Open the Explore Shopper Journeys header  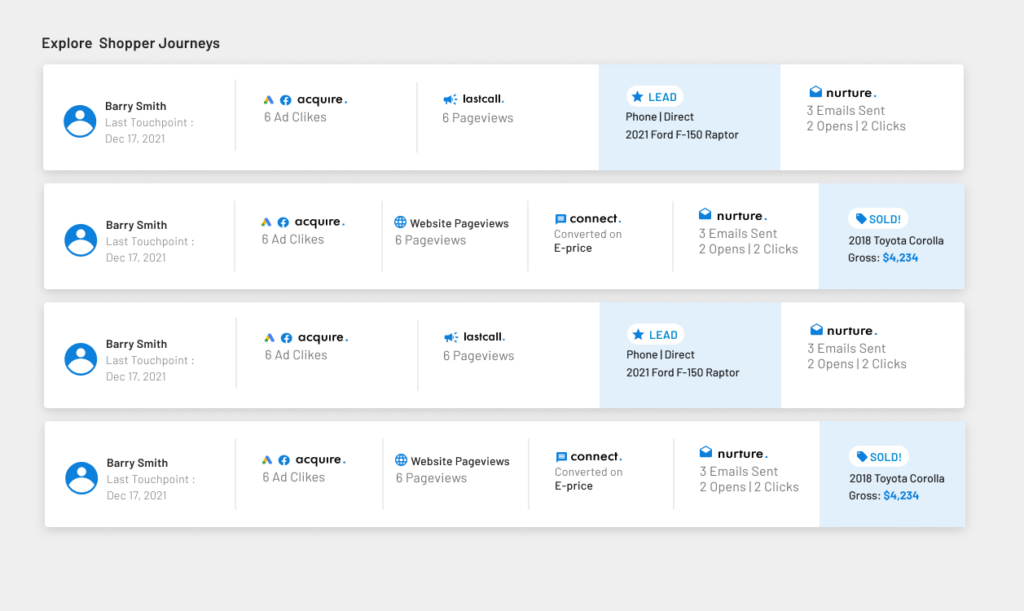tap(131, 43)
